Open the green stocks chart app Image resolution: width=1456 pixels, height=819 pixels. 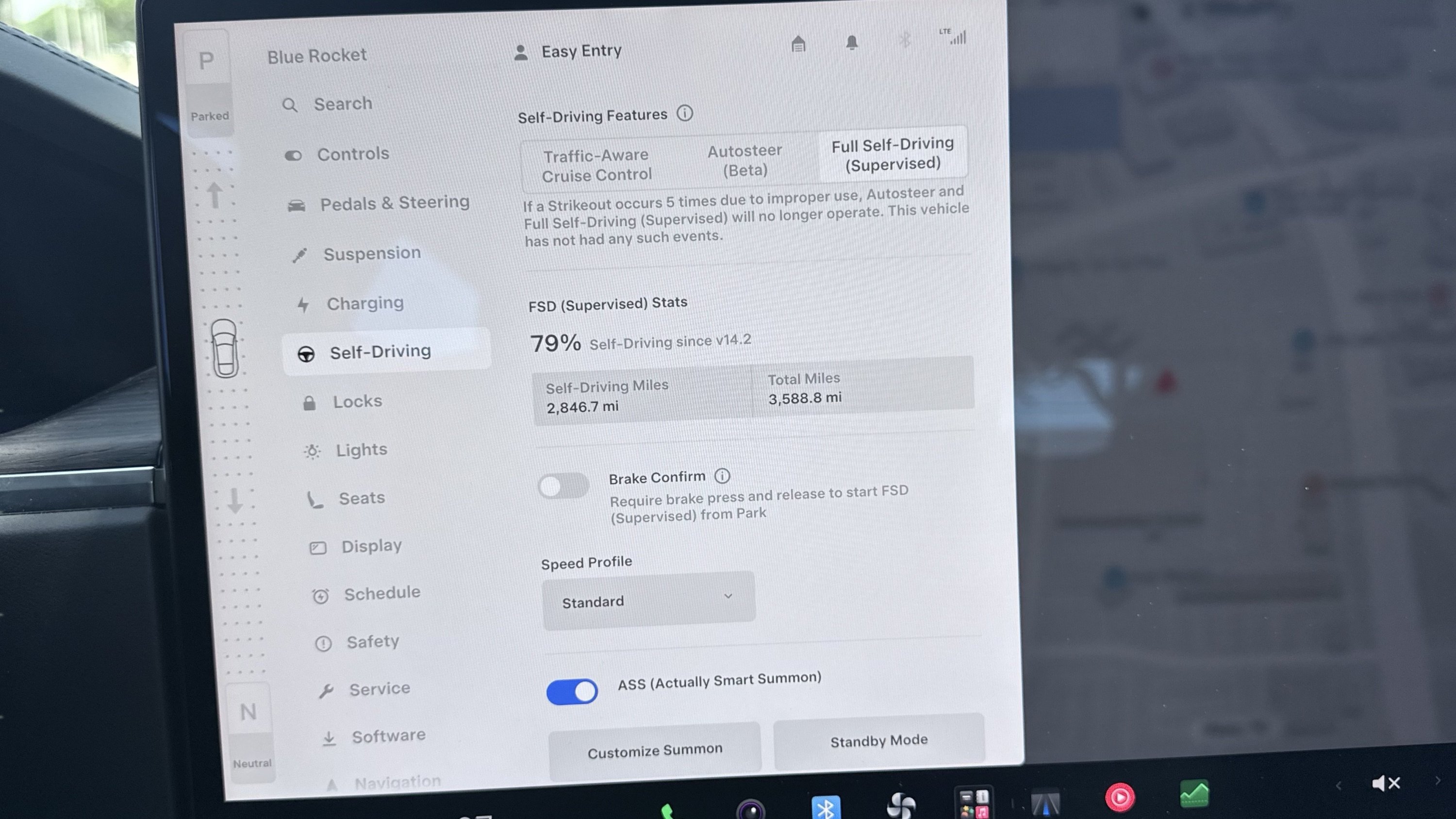point(1194,794)
